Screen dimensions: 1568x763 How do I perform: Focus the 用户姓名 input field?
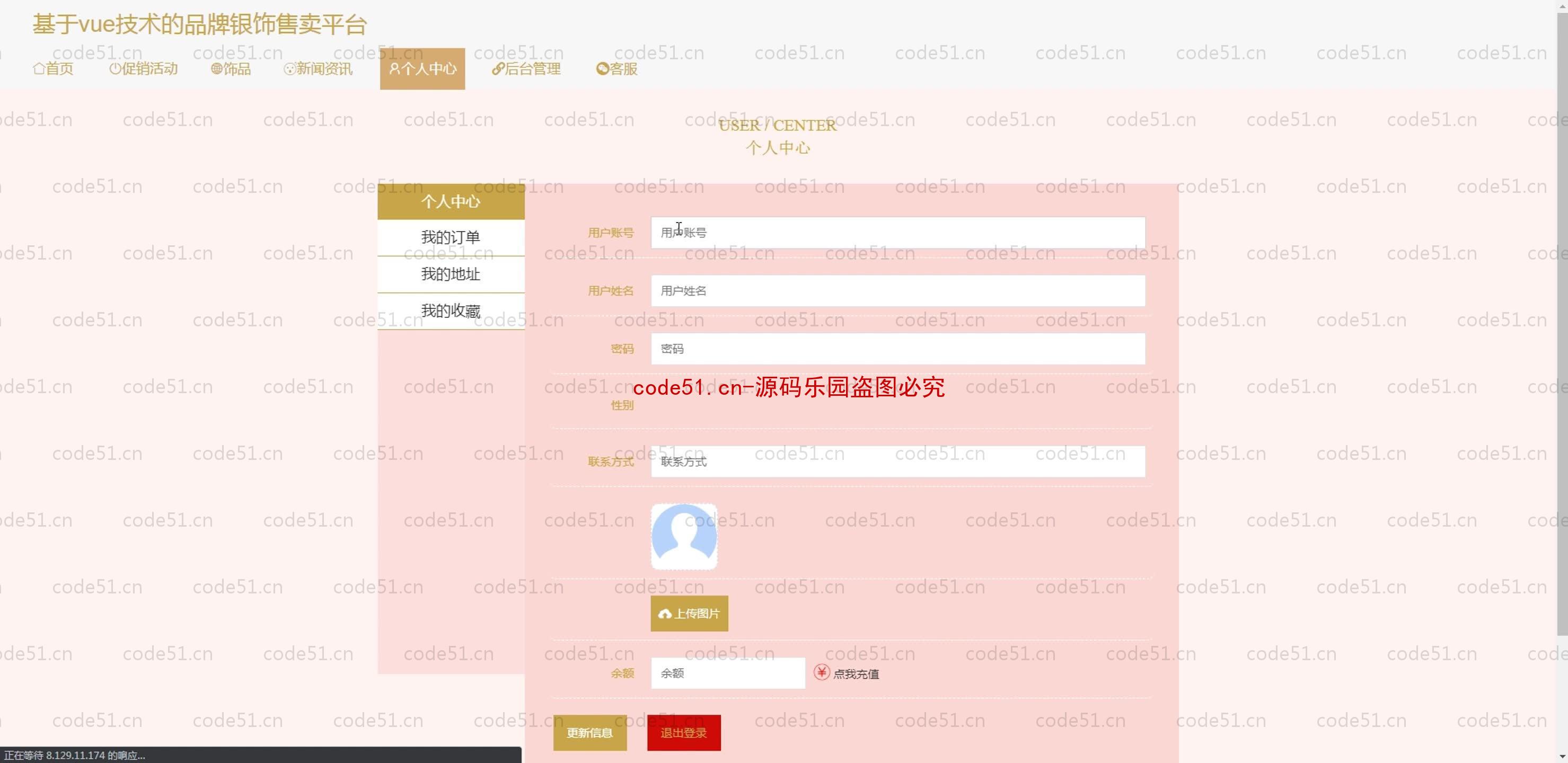[898, 291]
